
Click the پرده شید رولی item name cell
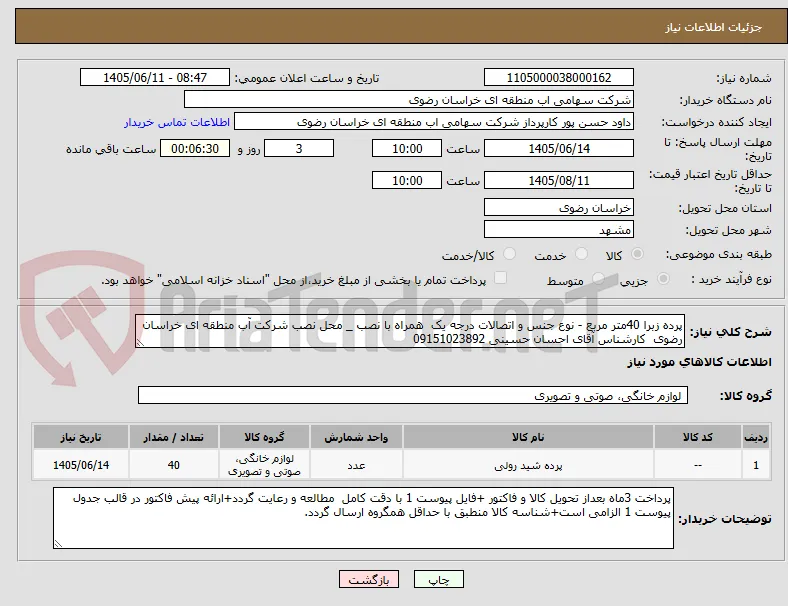pyautogui.click(x=528, y=465)
